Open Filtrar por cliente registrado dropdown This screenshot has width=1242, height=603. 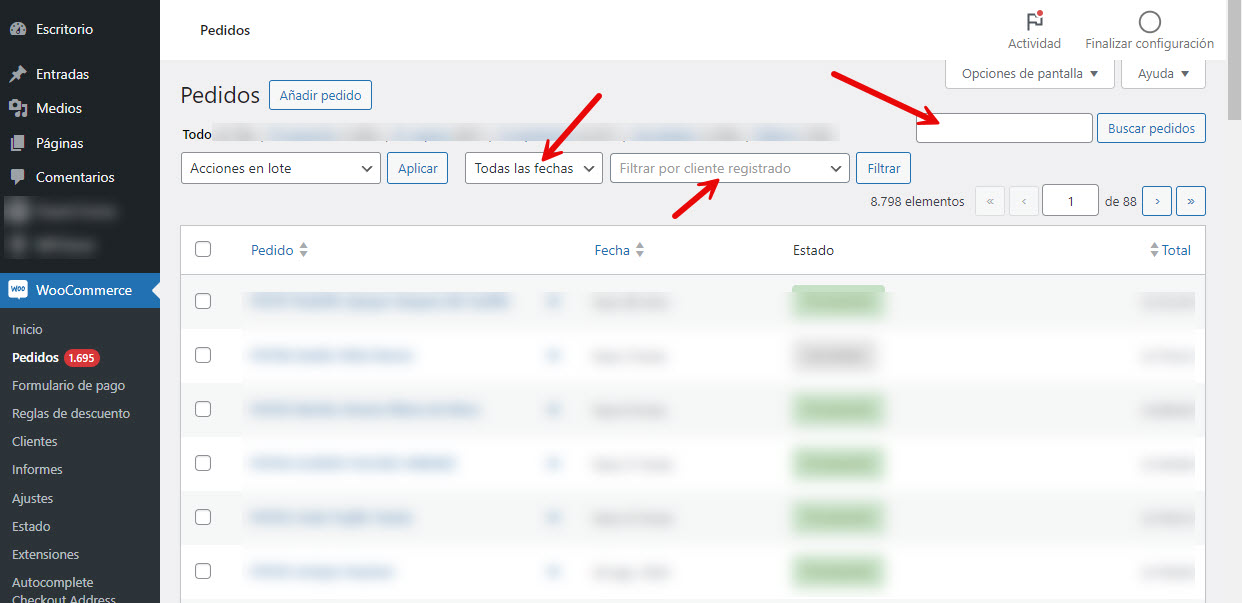tap(729, 168)
